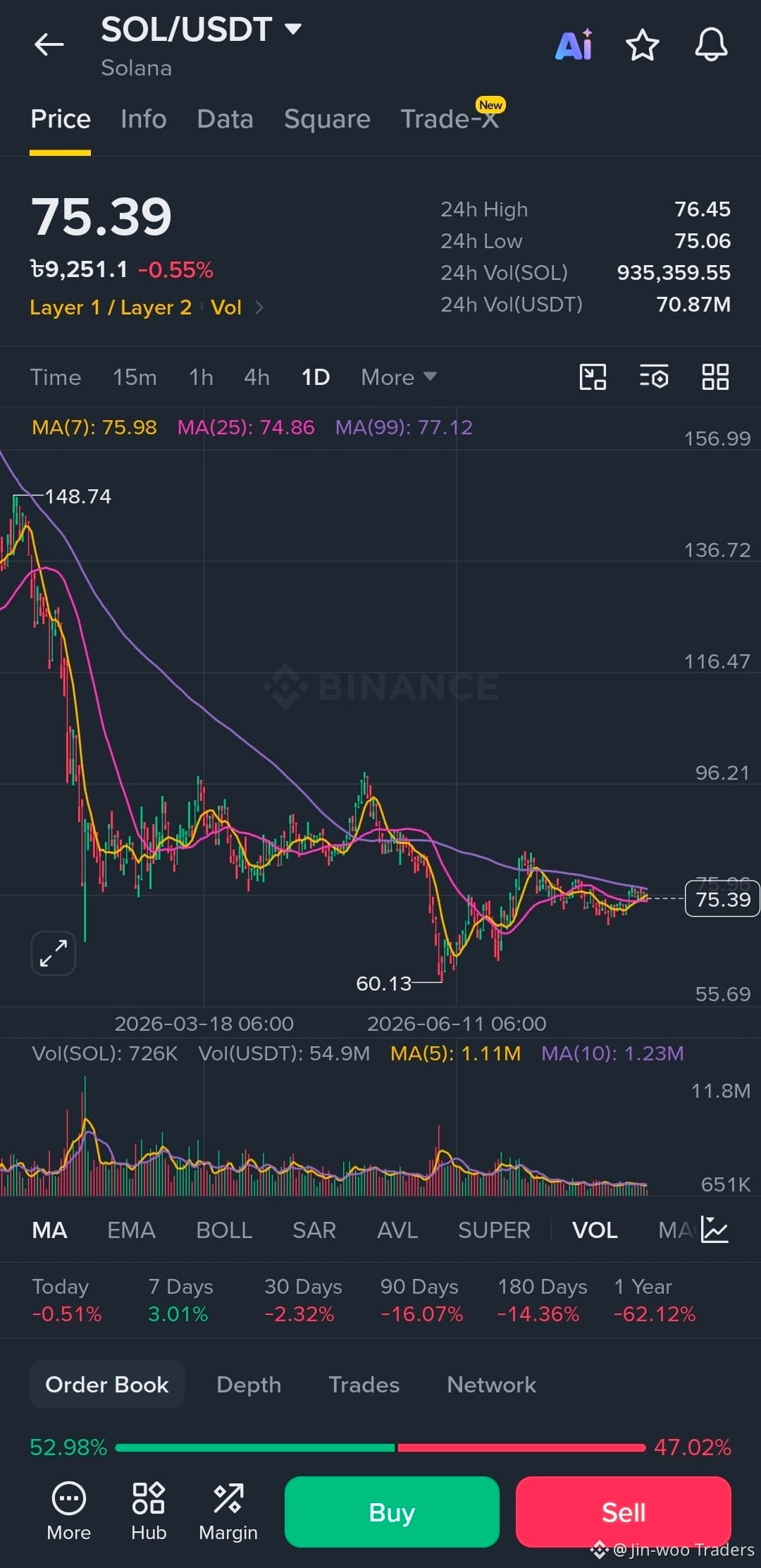Select the 4h interval
Image resolution: width=761 pixels, height=1568 pixels.
(x=256, y=377)
